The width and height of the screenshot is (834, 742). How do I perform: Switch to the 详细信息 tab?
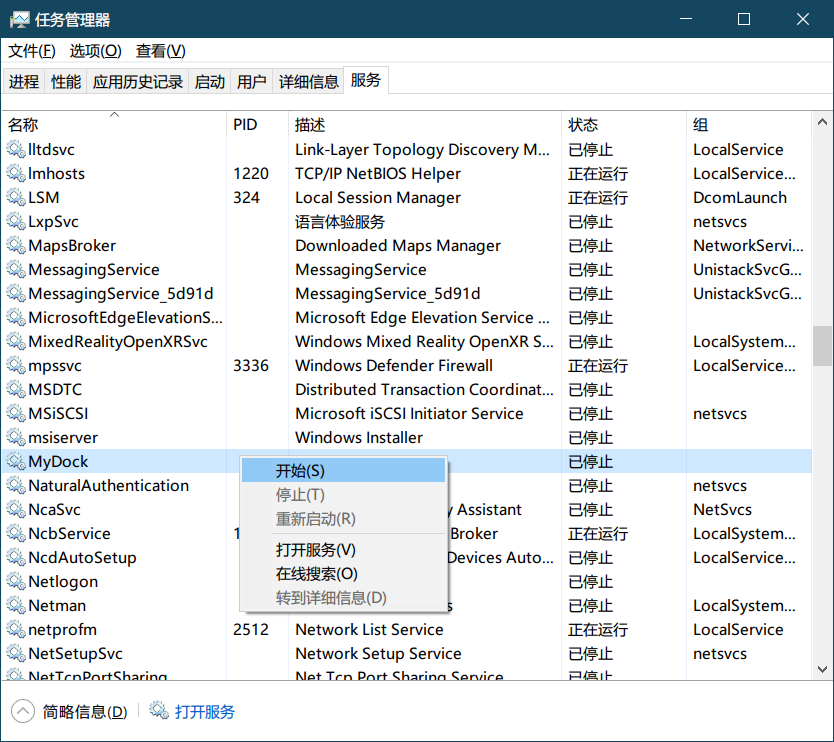(308, 81)
